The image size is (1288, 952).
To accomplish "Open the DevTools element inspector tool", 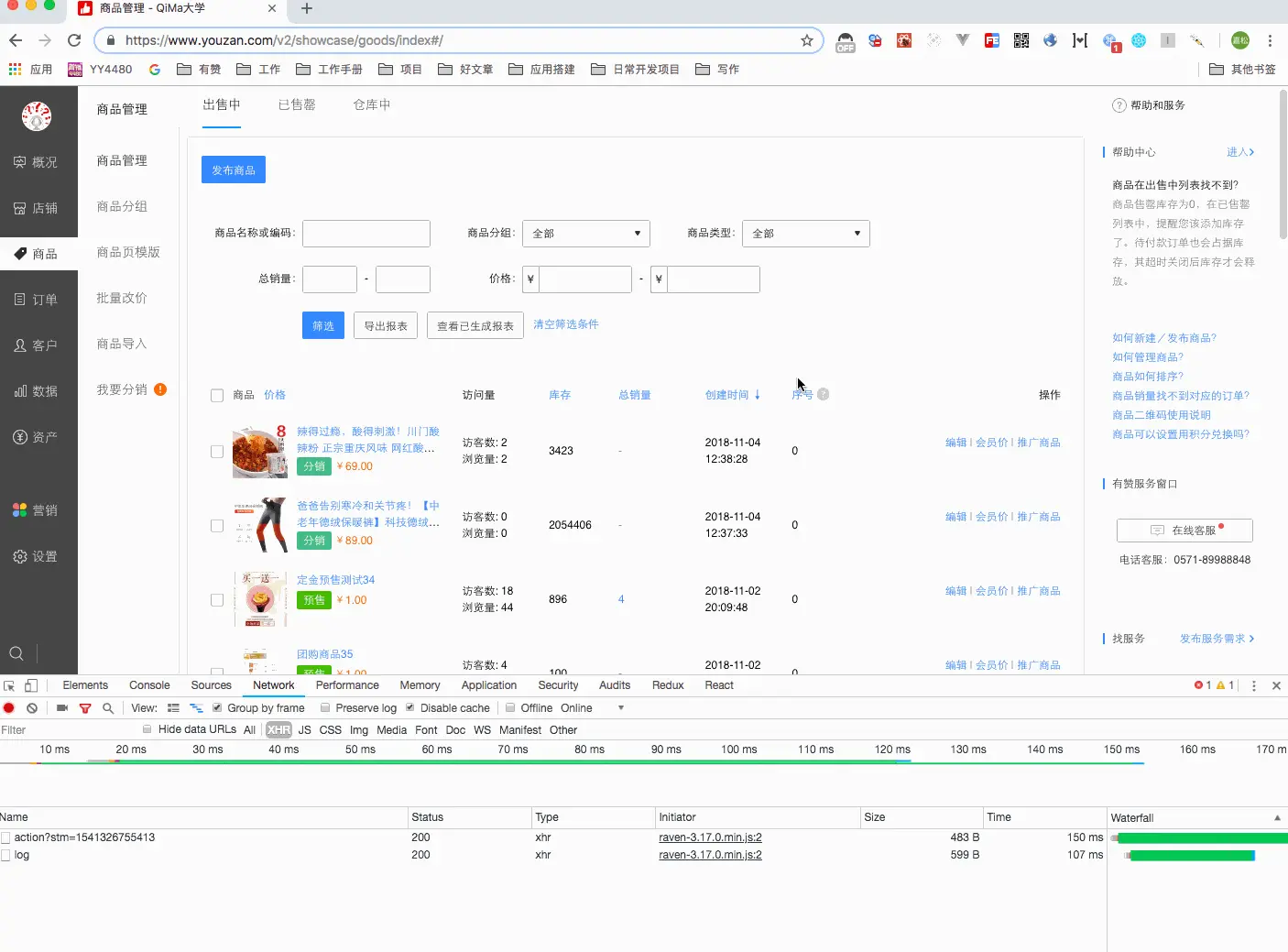I will 8,684.
